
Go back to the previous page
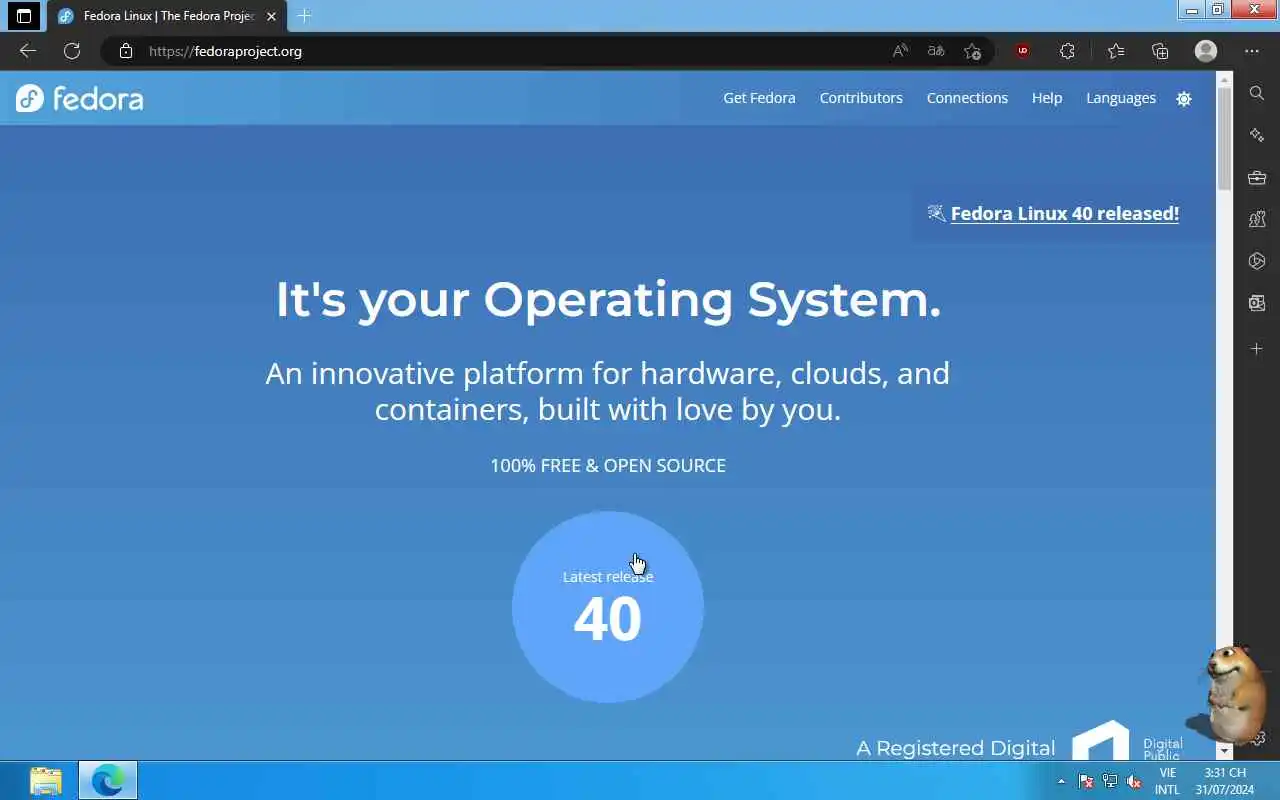point(28,51)
